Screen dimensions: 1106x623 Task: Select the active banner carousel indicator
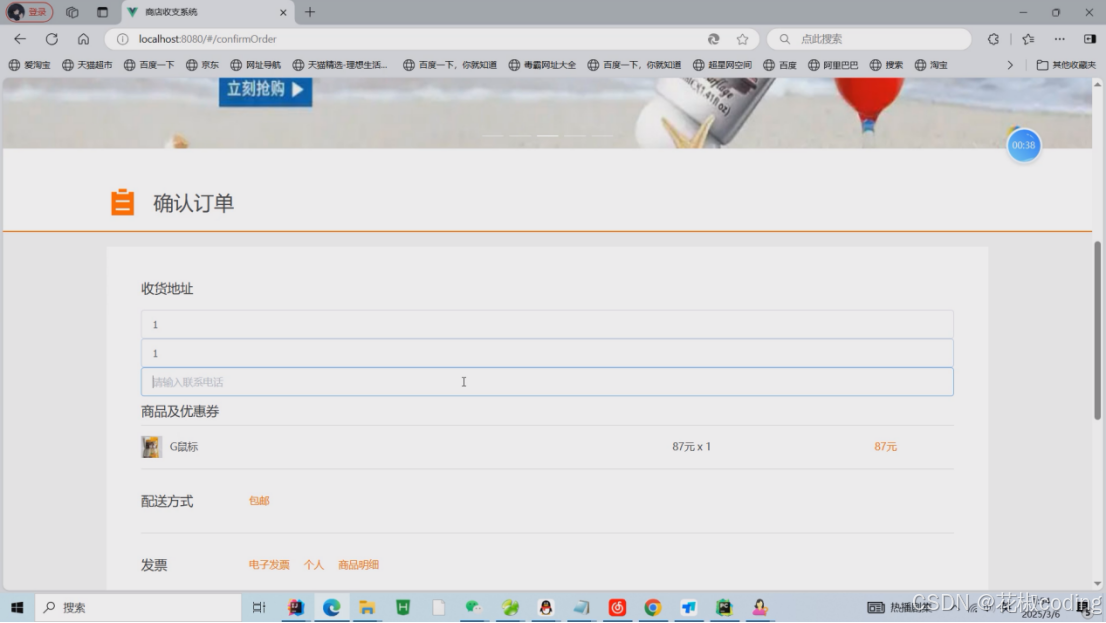[x=547, y=135]
